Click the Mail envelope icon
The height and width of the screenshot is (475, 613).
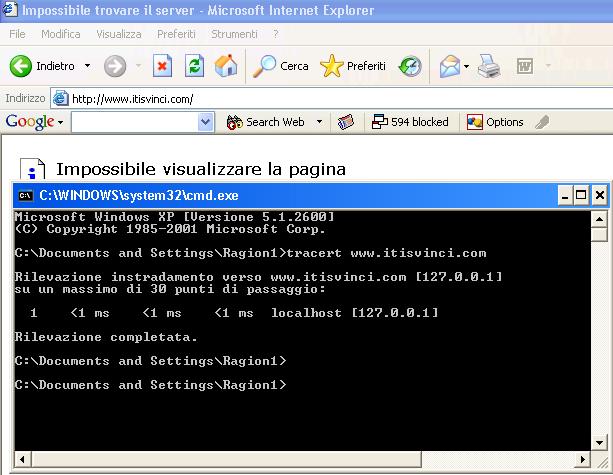coord(450,66)
